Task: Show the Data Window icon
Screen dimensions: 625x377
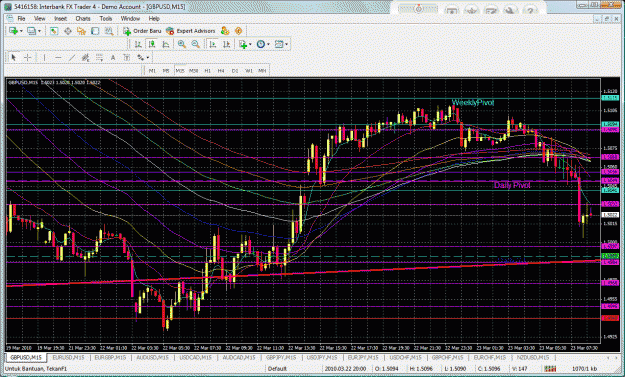Action: click(68, 31)
